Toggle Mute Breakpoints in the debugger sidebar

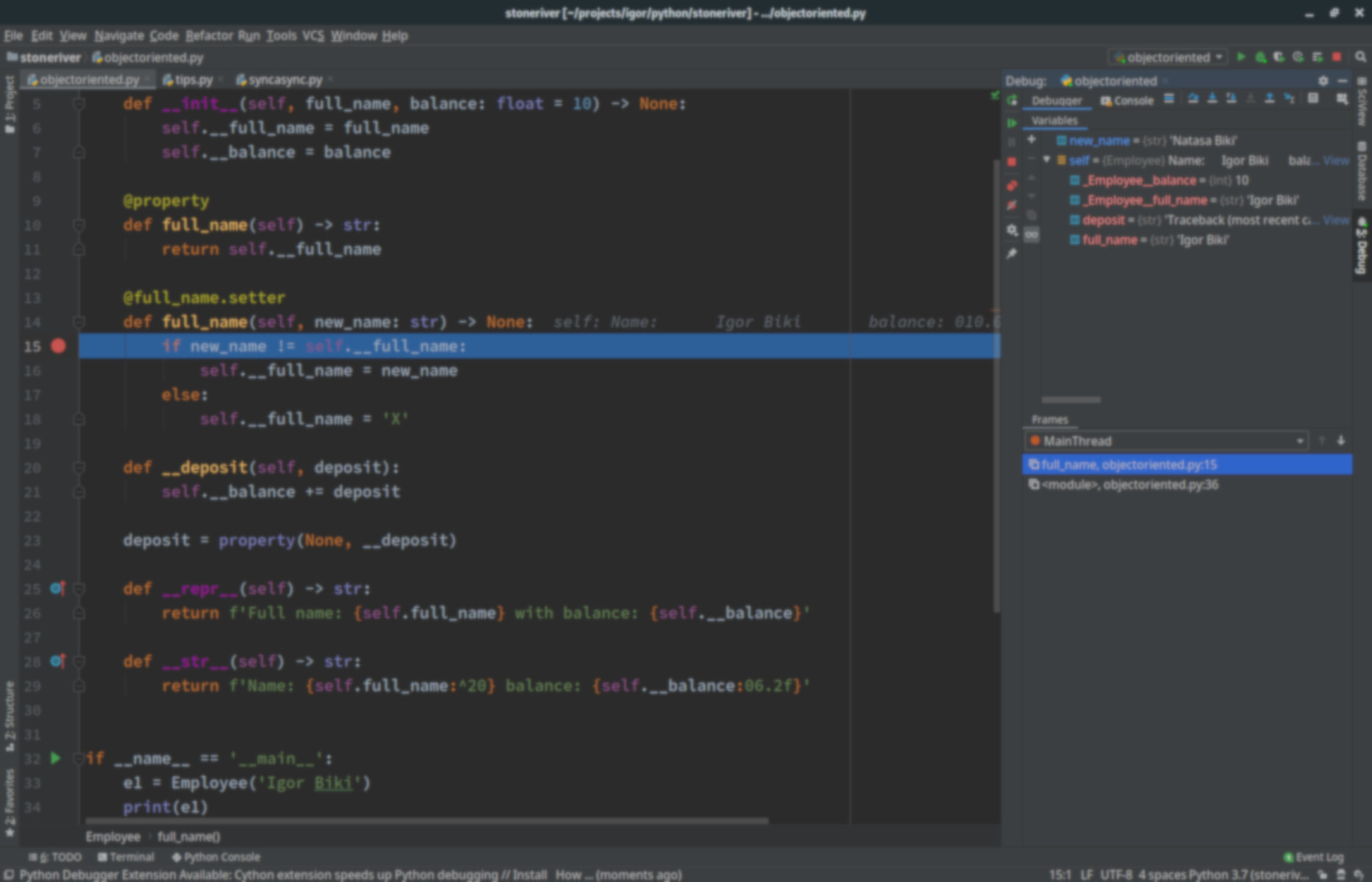1012,204
